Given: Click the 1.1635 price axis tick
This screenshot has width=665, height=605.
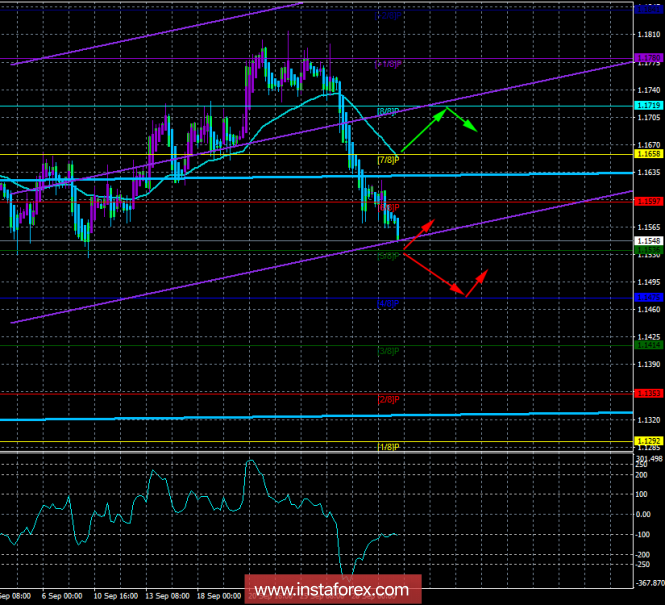Looking at the screenshot, I should click(649, 173).
